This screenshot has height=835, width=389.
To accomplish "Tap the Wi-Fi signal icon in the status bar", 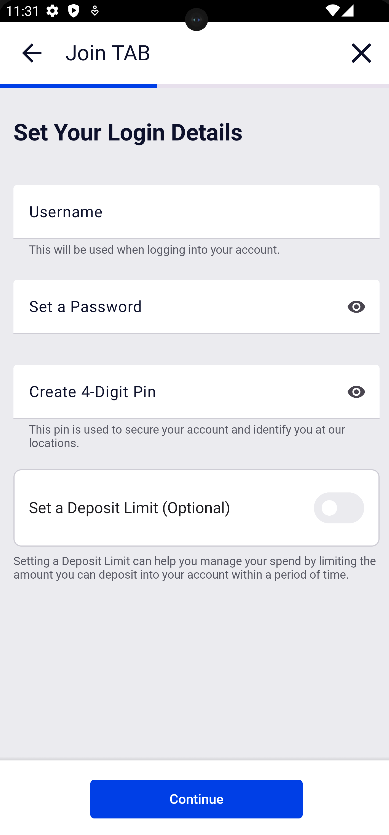I will pyautogui.click(x=333, y=11).
